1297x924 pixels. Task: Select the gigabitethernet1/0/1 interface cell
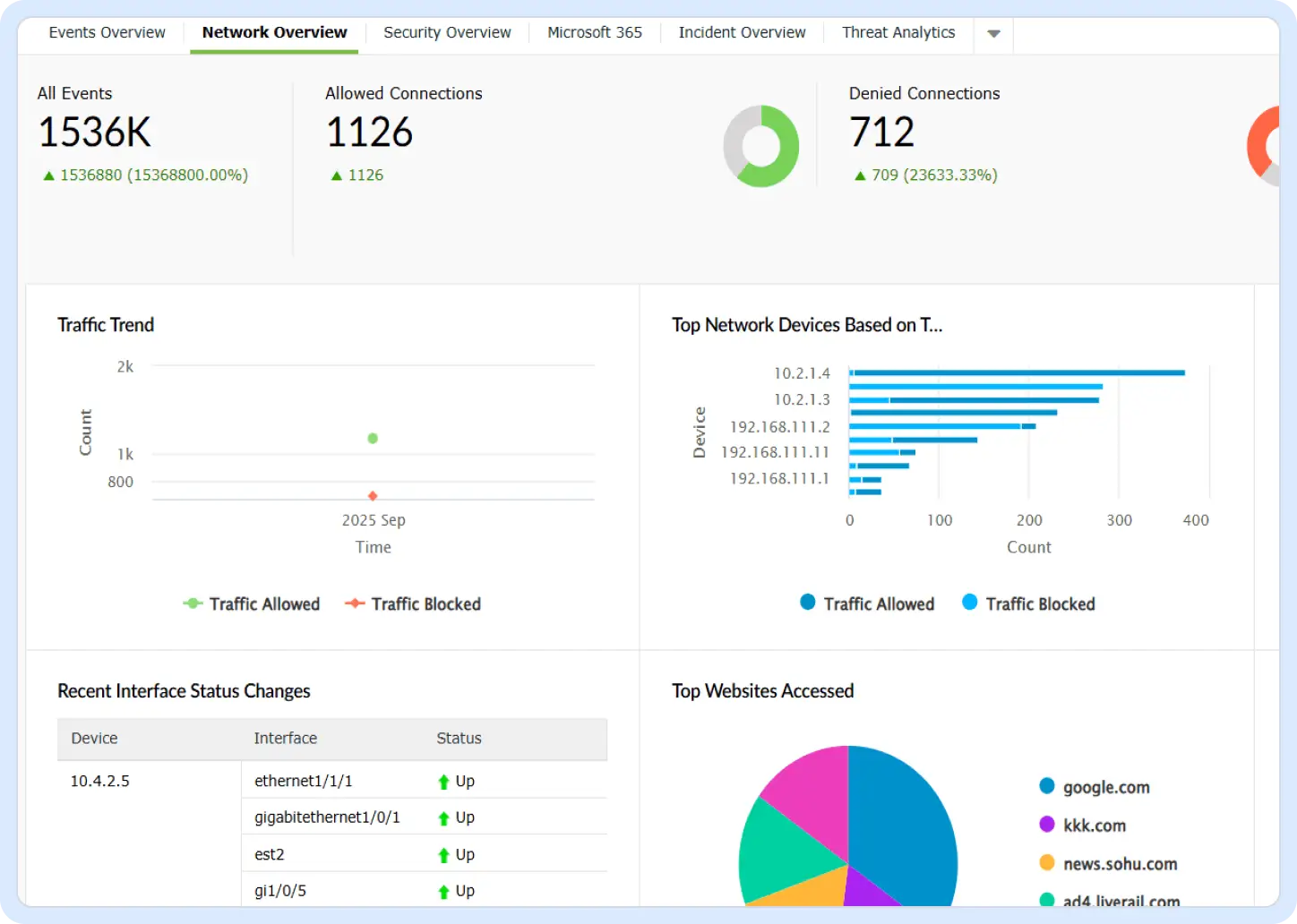327,817
